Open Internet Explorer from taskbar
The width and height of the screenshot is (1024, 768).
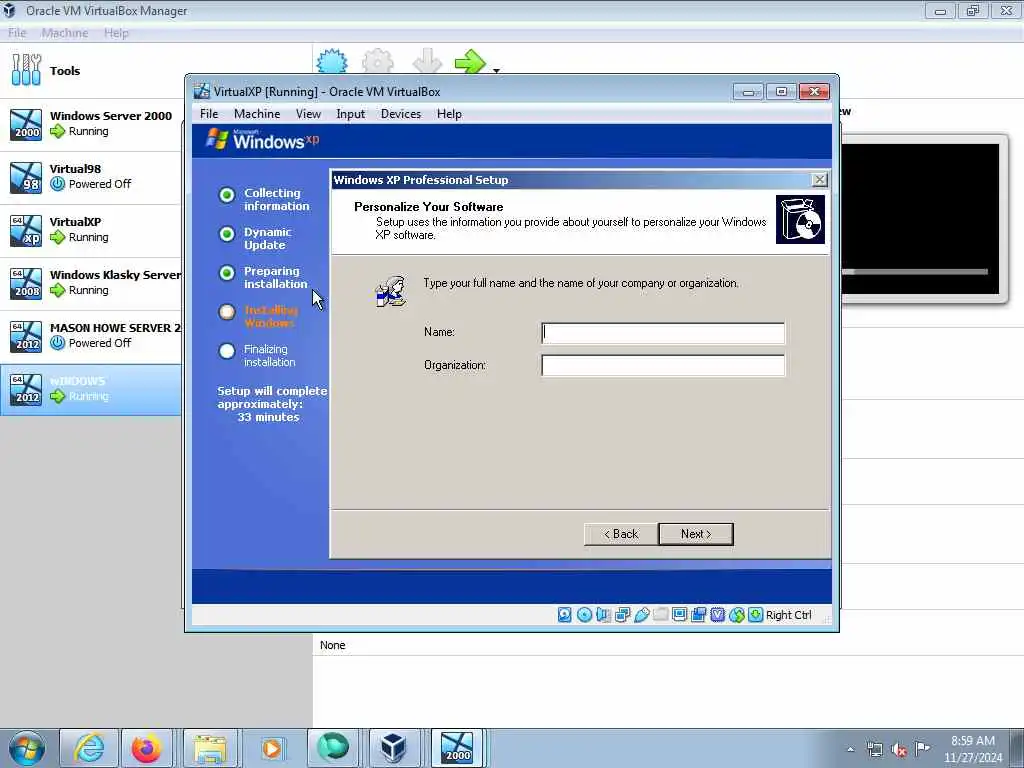(x=89, y=748)
